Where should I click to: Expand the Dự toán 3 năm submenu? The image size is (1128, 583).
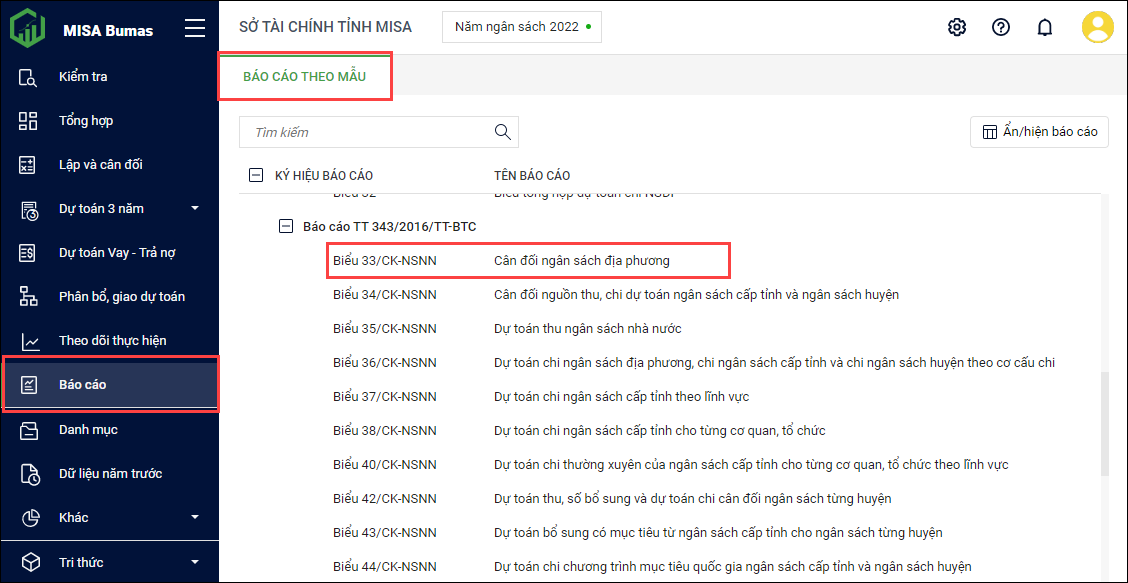pos(195,209)
